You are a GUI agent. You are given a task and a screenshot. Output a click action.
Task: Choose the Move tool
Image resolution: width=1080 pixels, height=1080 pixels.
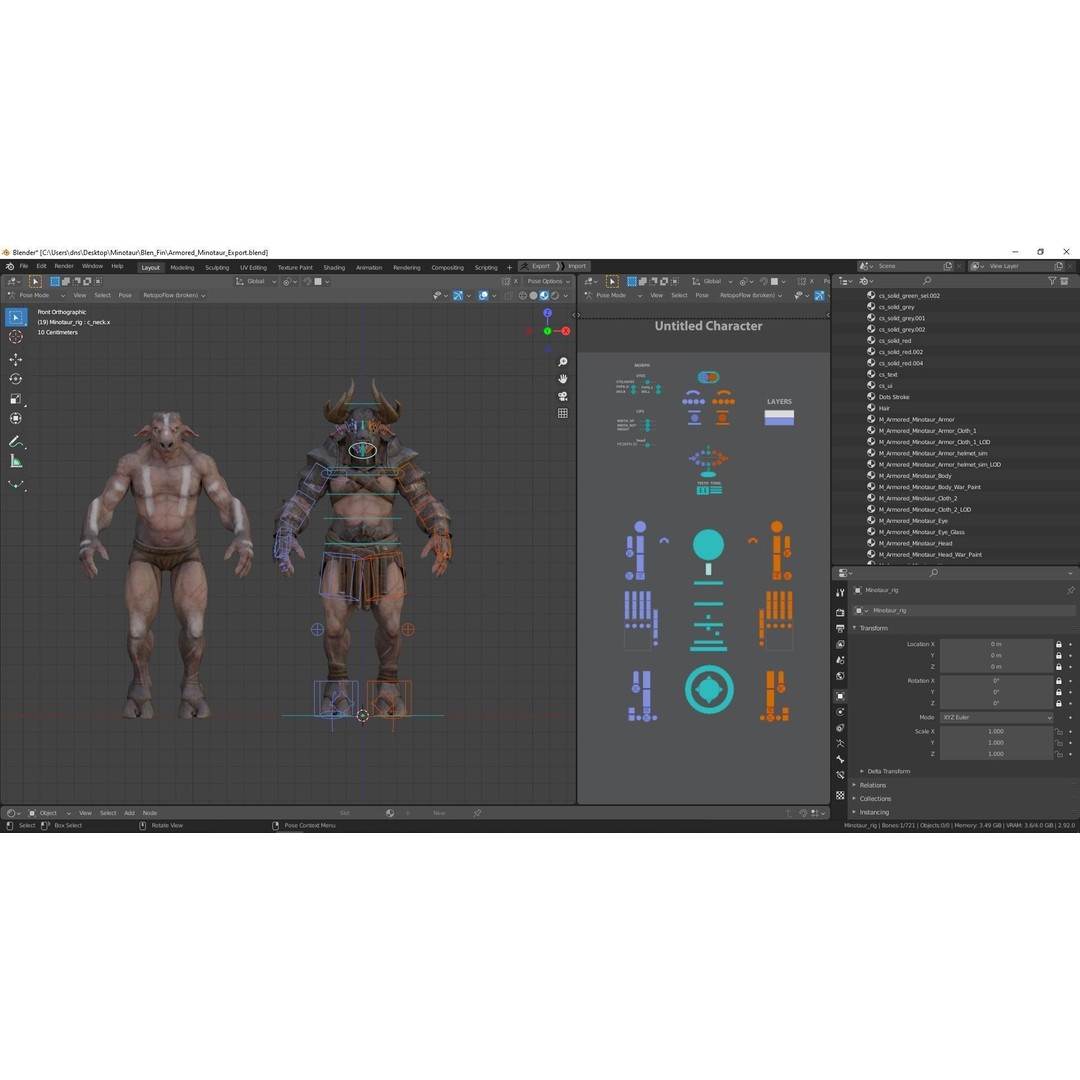click(16, 360)
